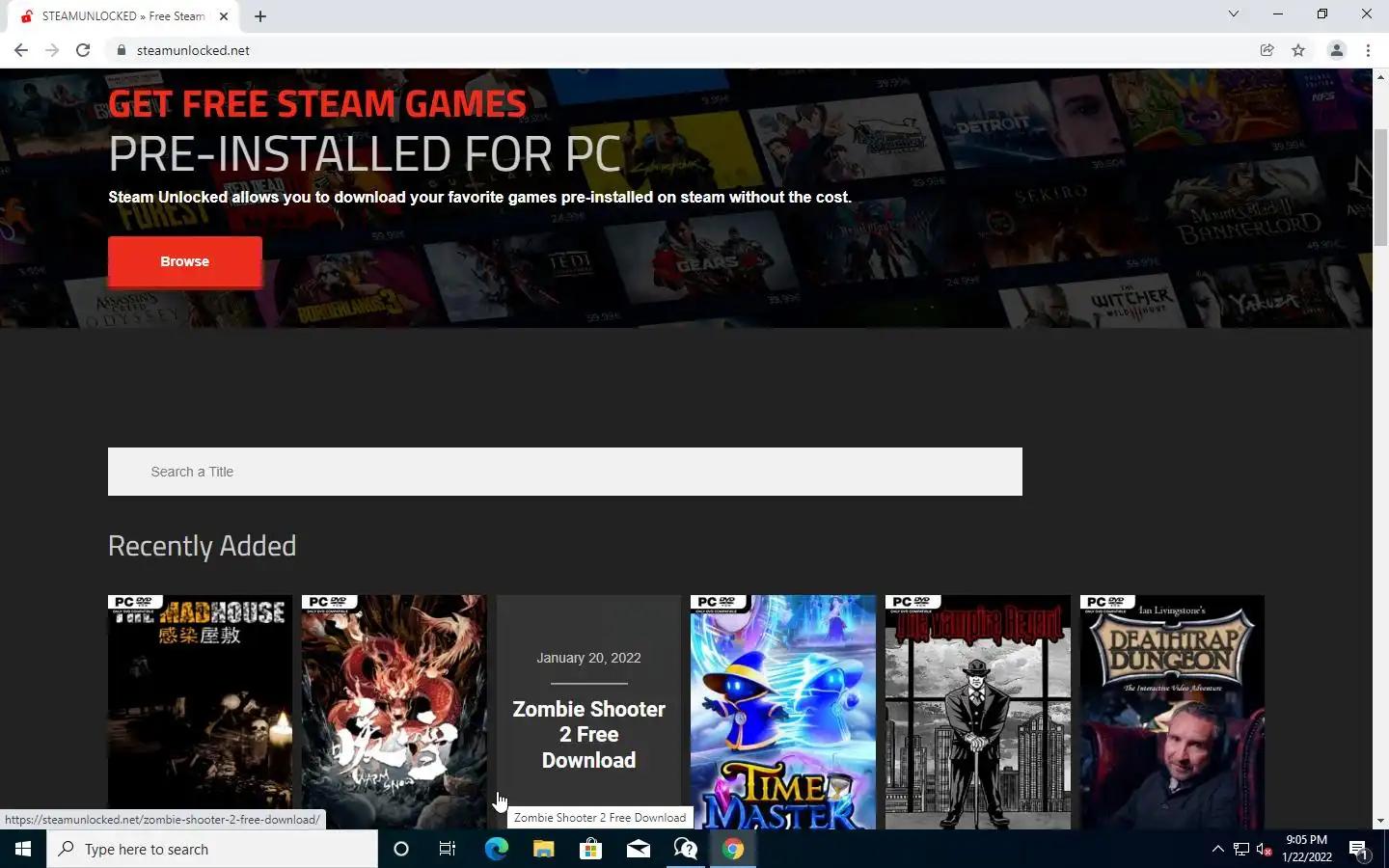Reload the page with the refresh icon

[83, 50]
